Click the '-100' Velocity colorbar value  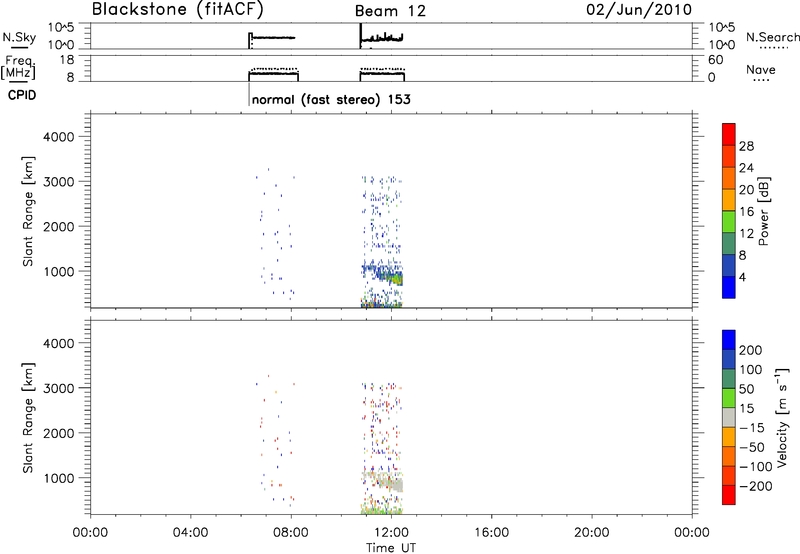[x=756, y=466]
